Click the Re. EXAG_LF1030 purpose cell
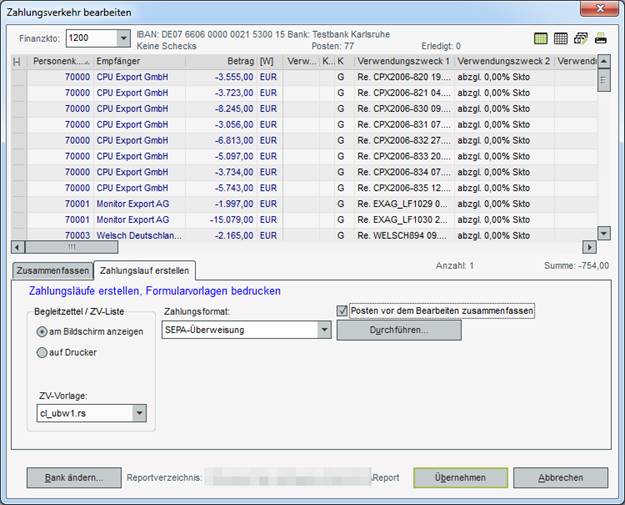The image size is (625, 505). point(404,220)
